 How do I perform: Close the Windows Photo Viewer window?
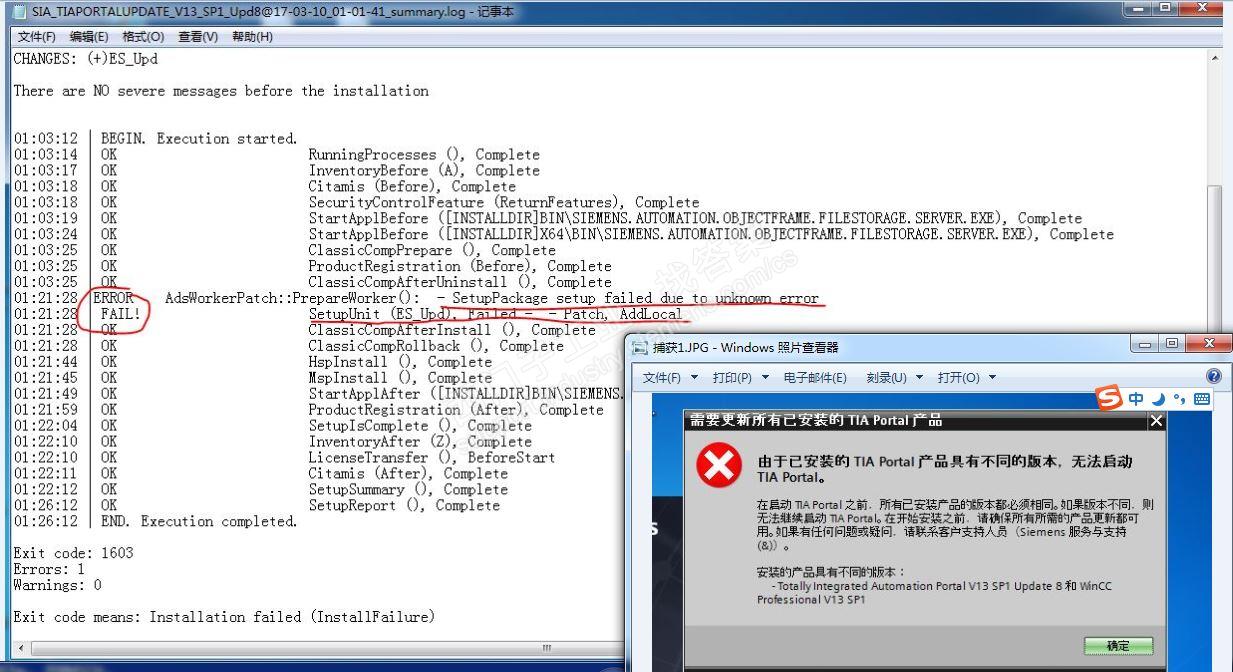point(1208,343)
